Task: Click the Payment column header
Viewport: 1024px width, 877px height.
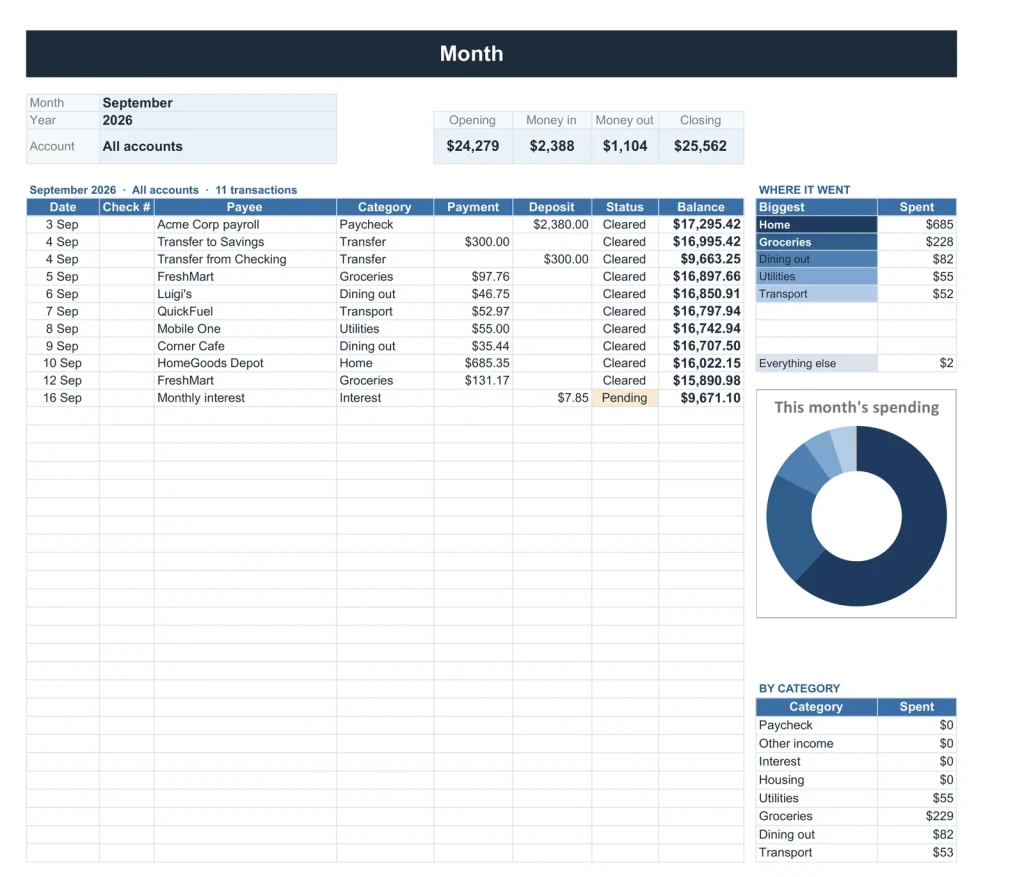Action: point(473,207)
